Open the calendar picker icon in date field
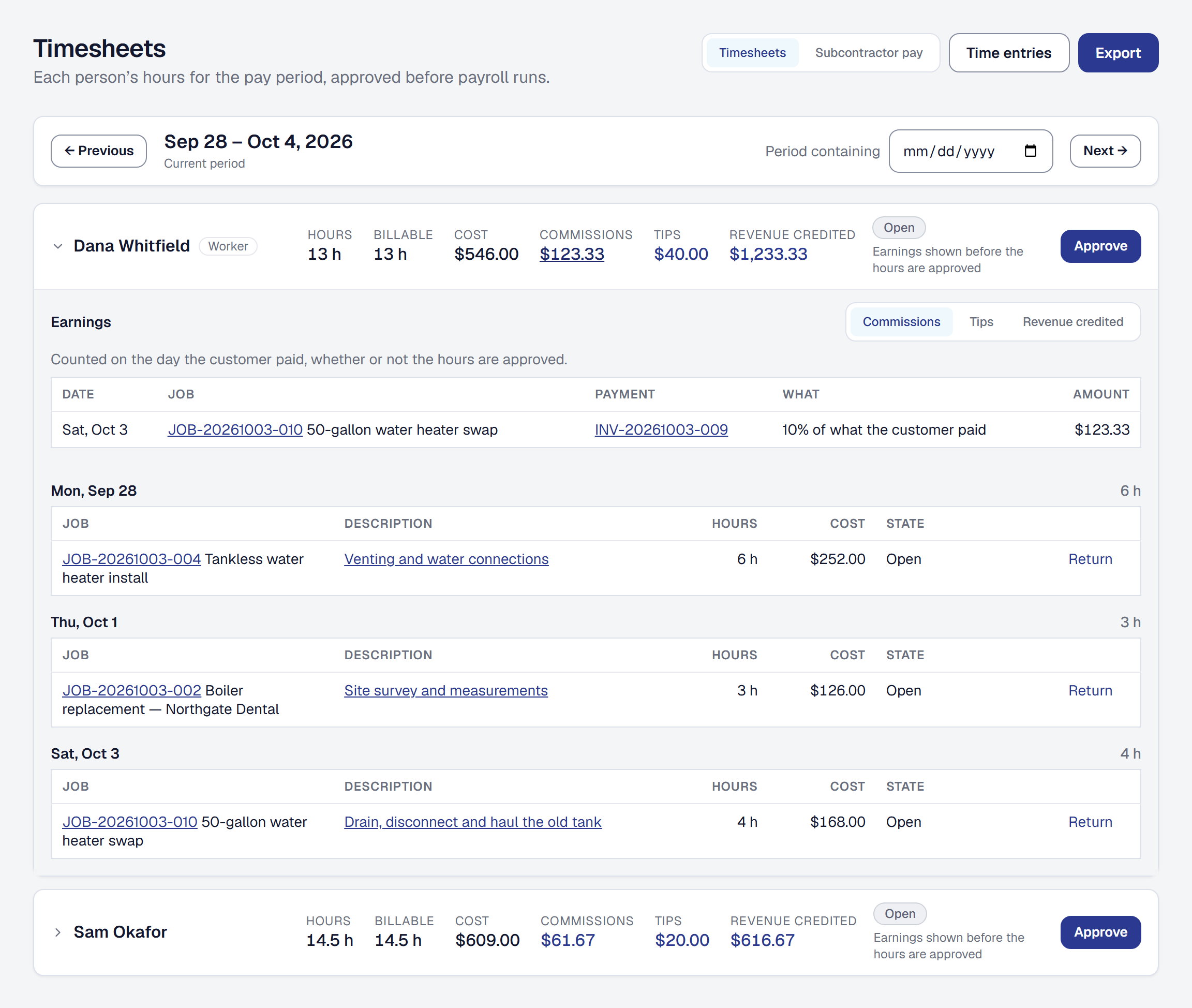Screen dimensions: 1192x1008 (x=1030, y=151)
